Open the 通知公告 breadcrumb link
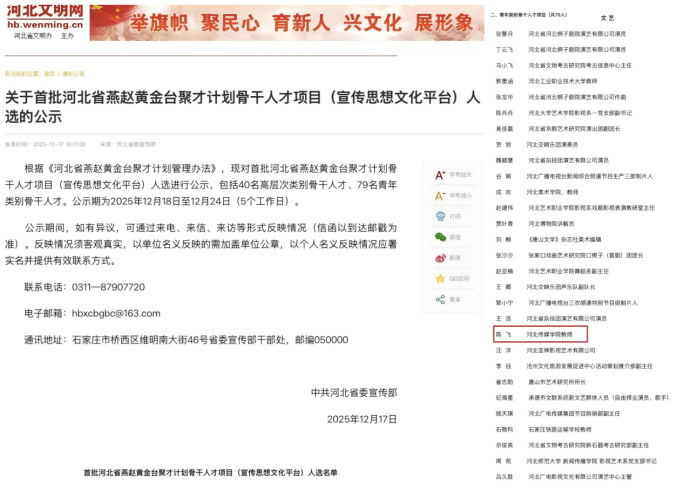 click(75, 74)
